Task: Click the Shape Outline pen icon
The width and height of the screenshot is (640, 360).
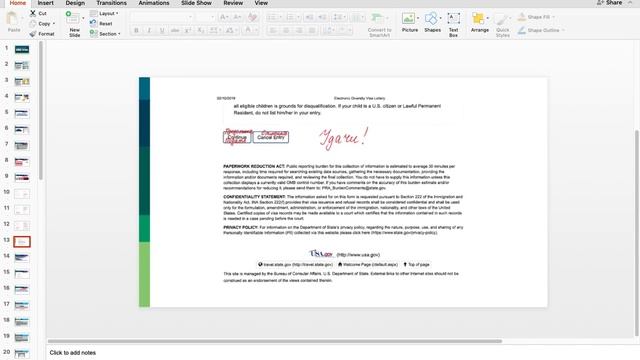Action: [x=522, y=30]
